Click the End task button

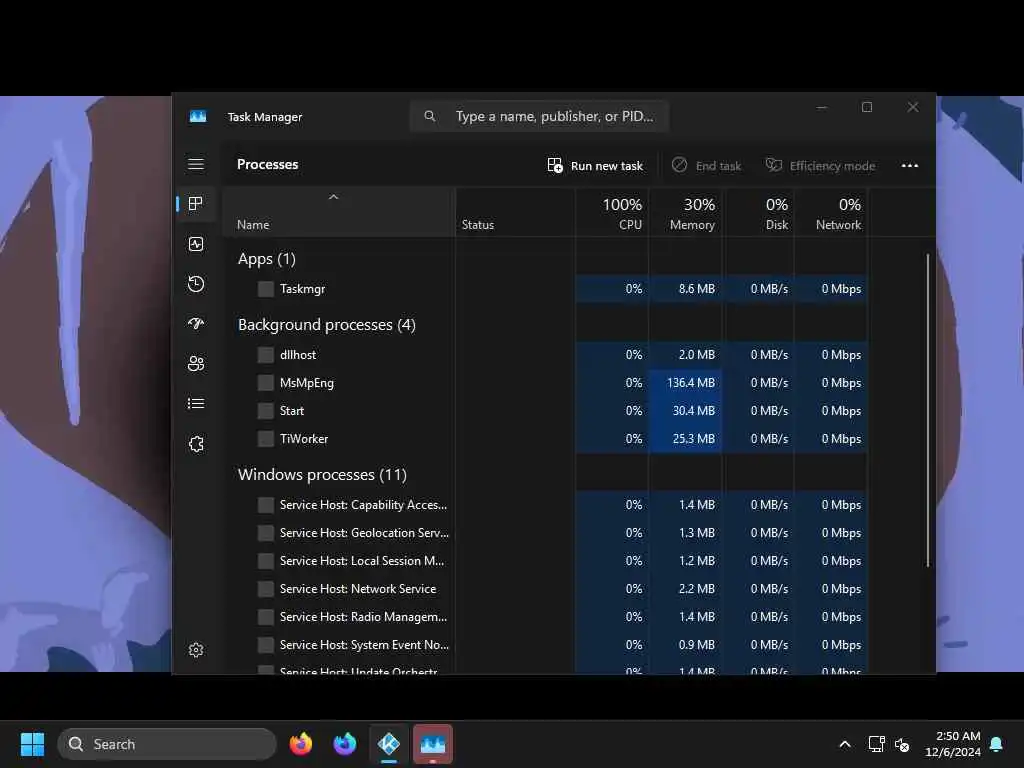(x=706, y=165)
